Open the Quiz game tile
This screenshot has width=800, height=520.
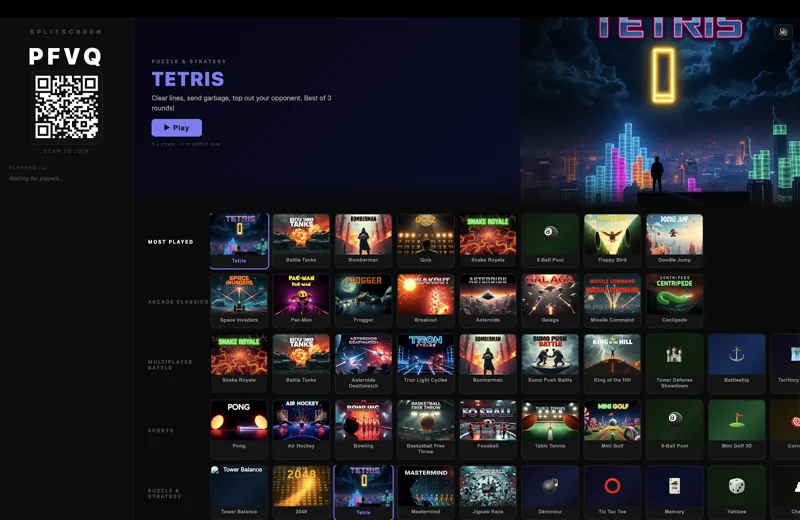[426, 240]
